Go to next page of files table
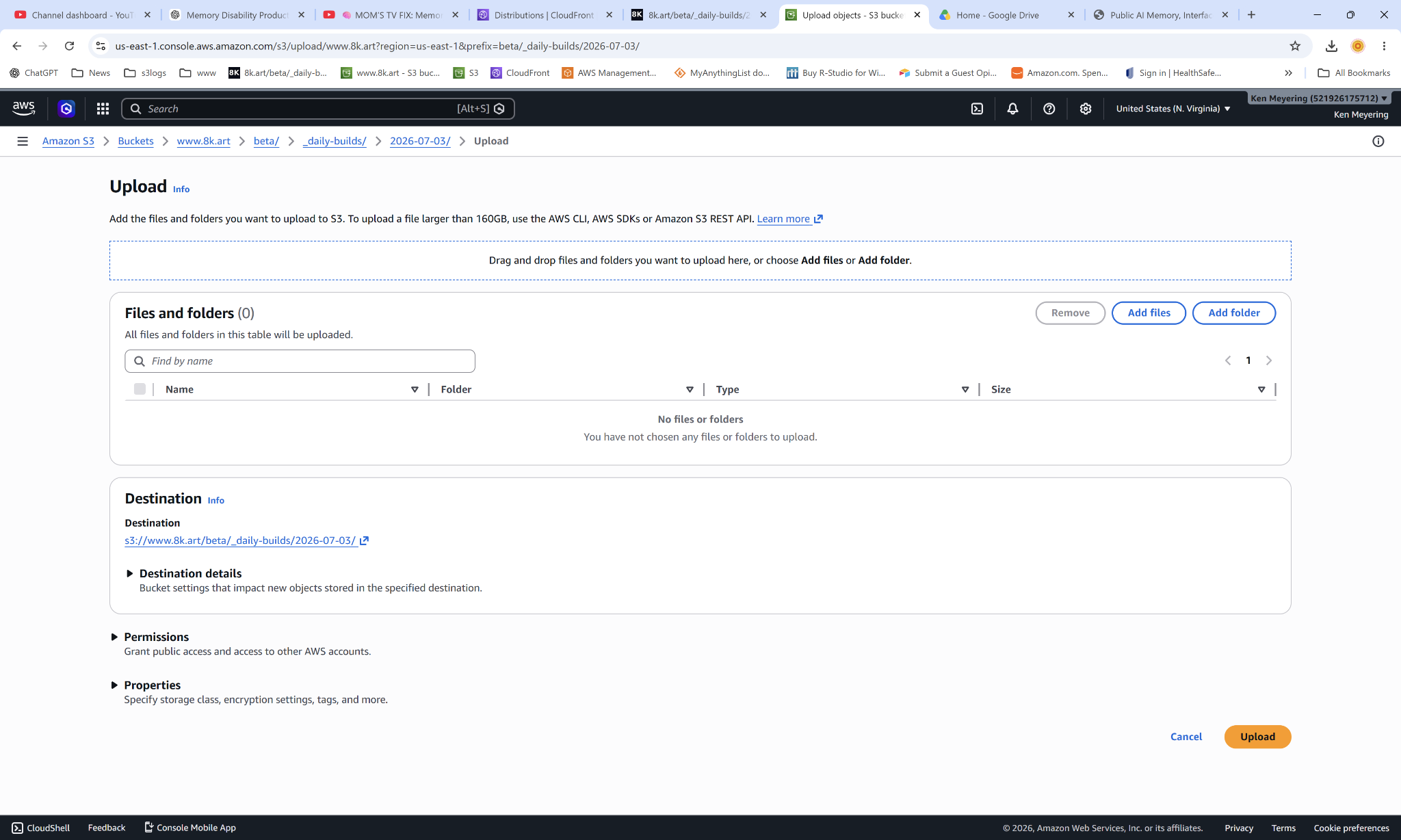1401x840 pixels. point(1269,360)
